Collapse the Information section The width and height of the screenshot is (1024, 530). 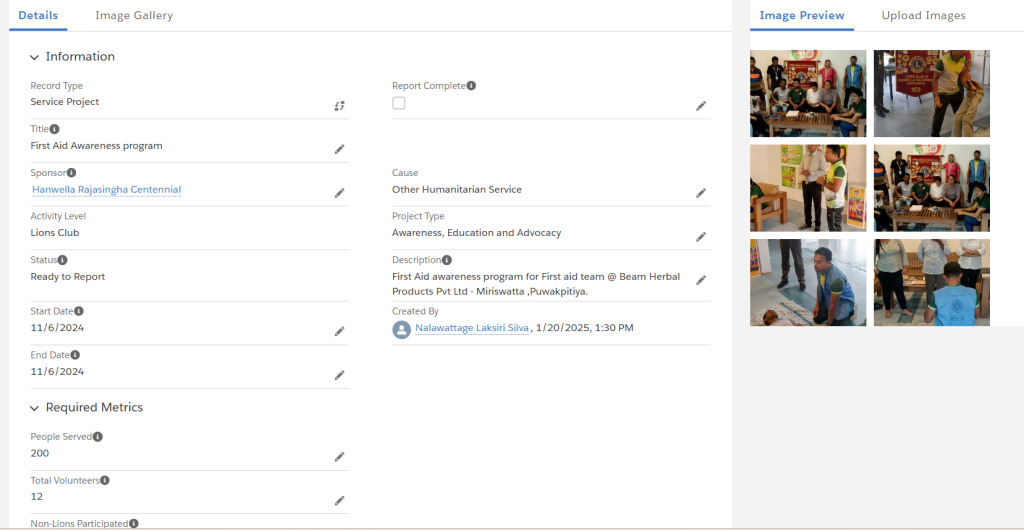click(34, 57)
